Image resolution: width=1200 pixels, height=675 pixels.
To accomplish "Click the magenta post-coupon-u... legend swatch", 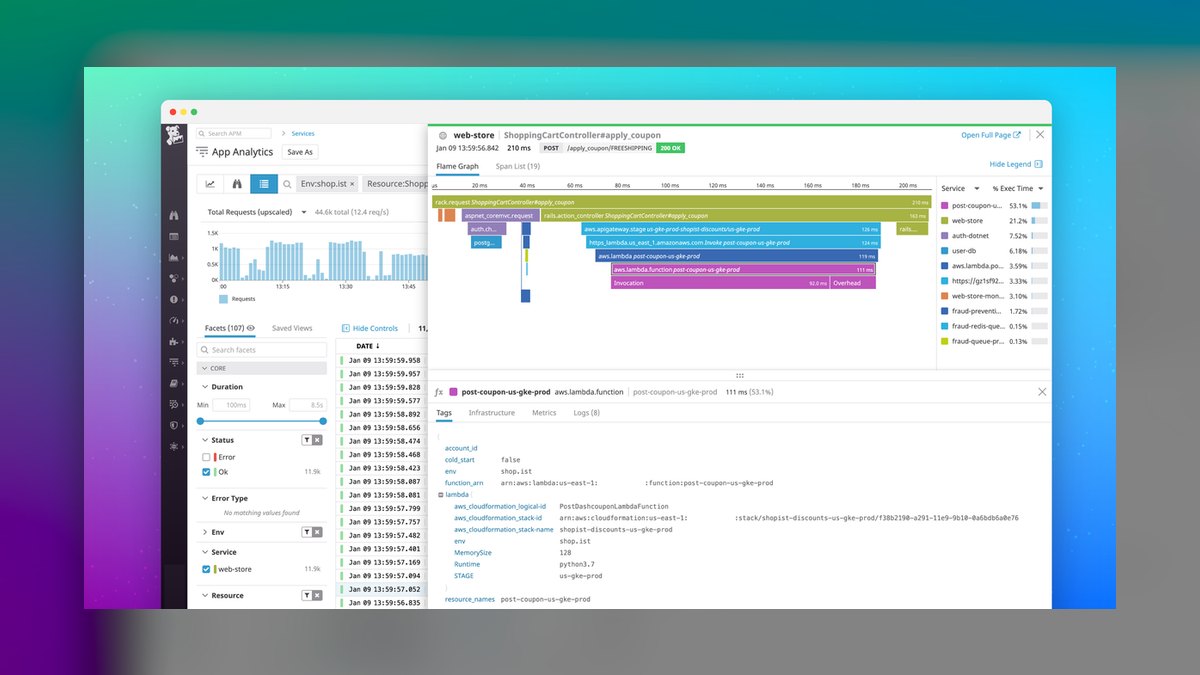I will (x=945, y=205).
